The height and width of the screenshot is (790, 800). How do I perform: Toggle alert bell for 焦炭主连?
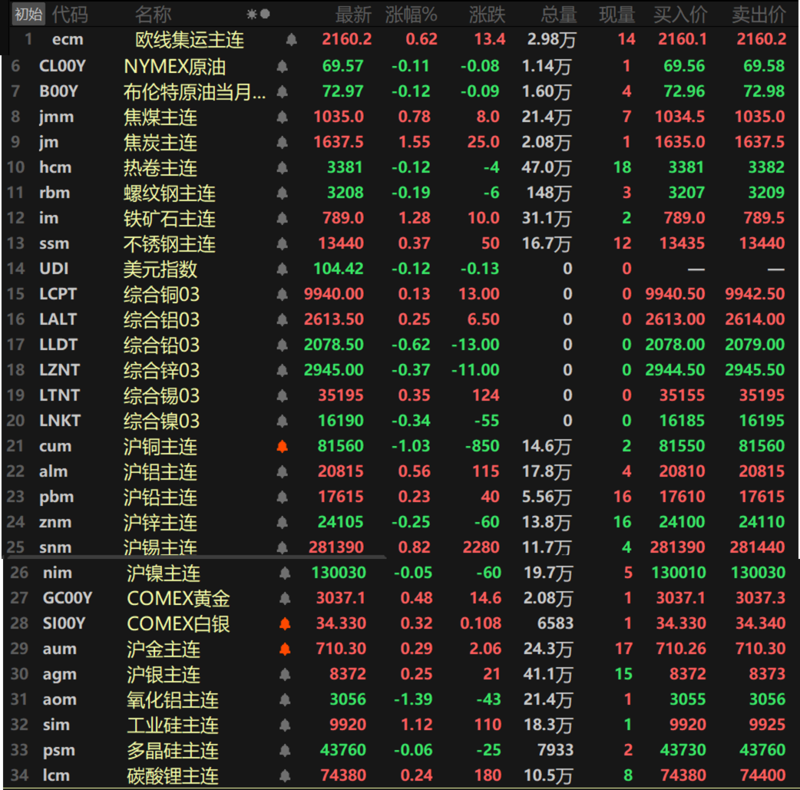pyautogui.click(x=282, y=142)
